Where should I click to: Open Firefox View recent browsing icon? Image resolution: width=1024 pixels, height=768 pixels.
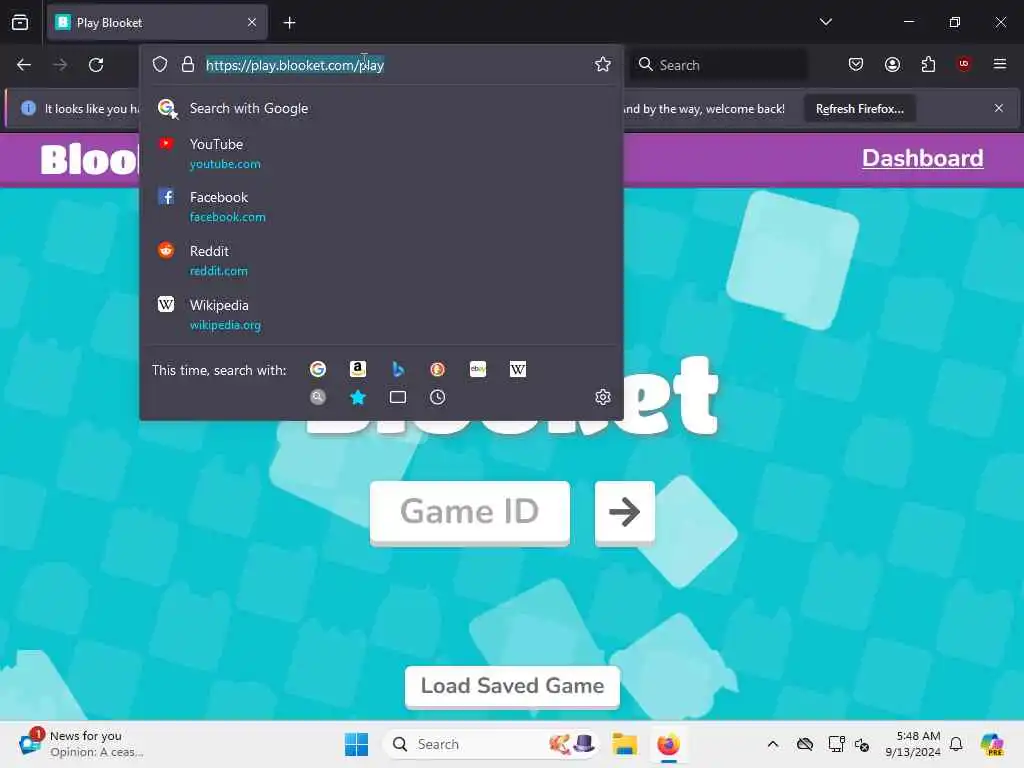click(20, 22)
